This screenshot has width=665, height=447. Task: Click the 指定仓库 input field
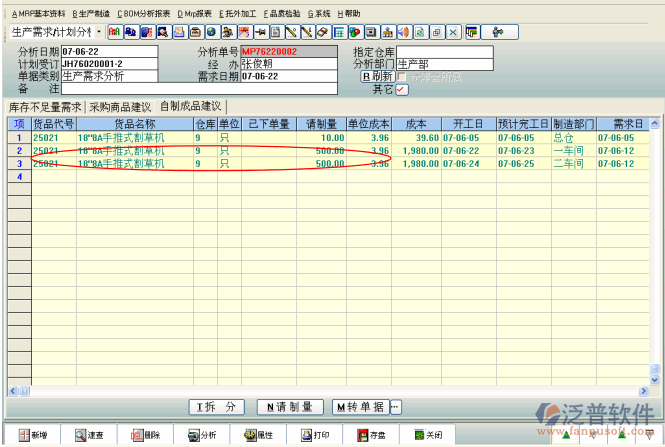click(x=444, y=51)
